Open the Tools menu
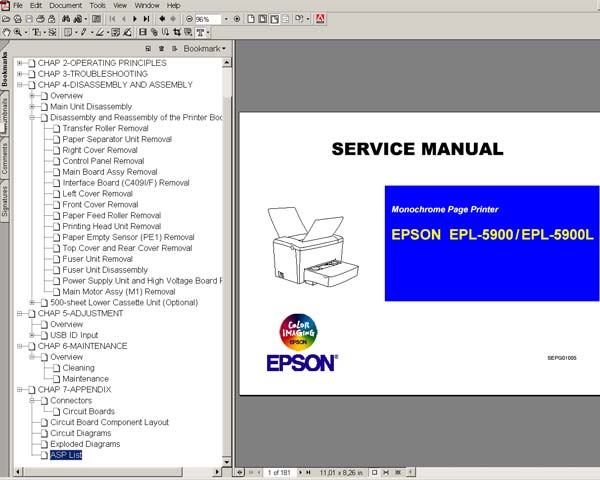This screenshot has height=480, width=600. click(x=98, y=5)
